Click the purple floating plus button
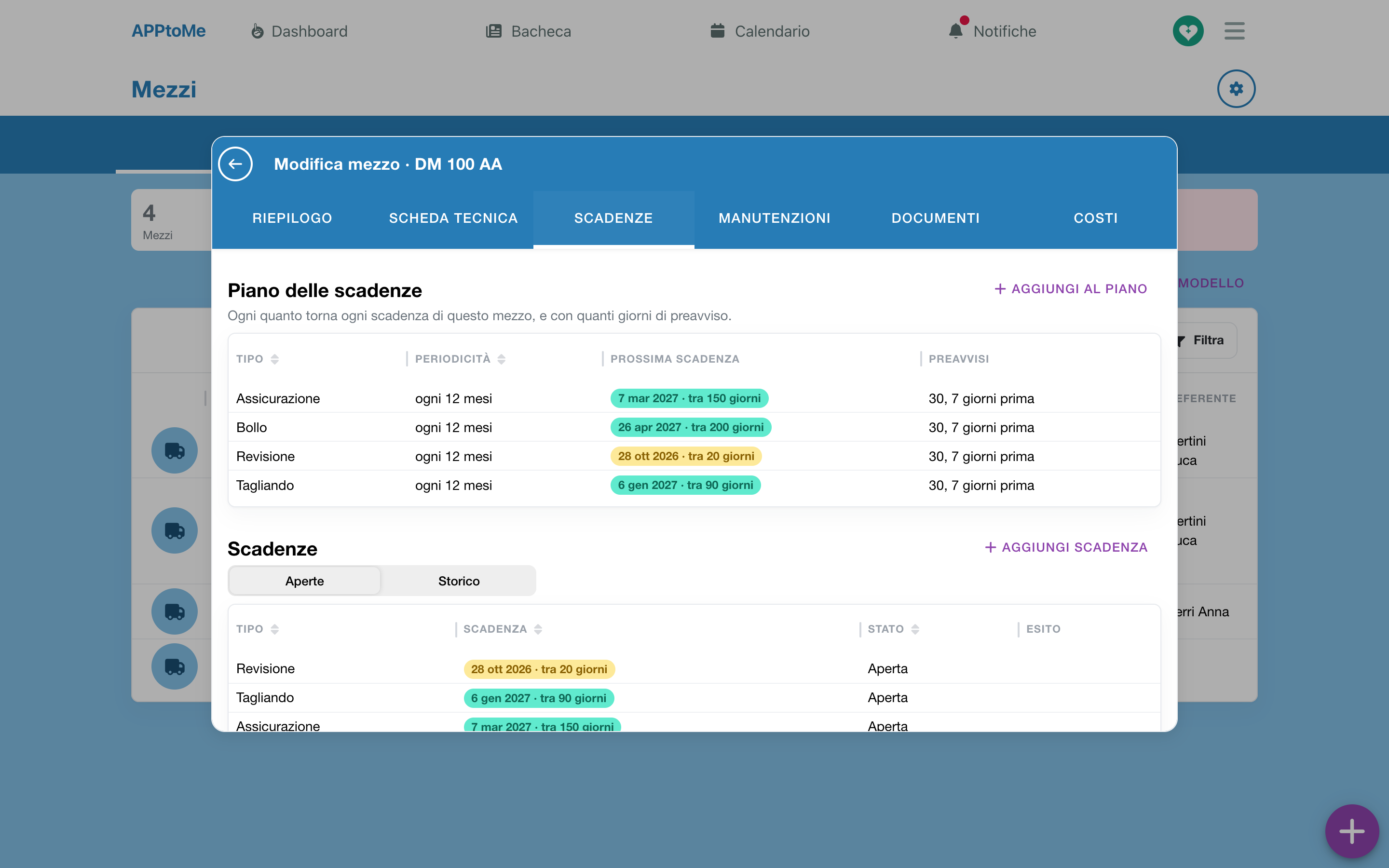 point(1352,831)
